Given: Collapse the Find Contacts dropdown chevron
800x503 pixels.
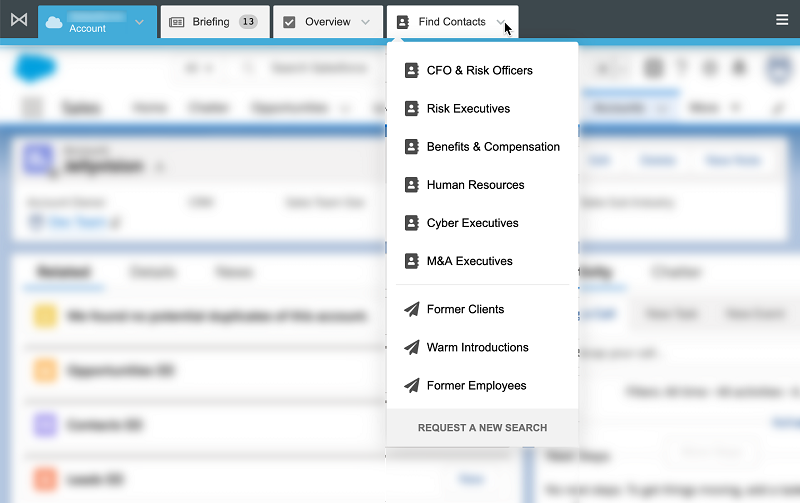Looking at the screenshot, I should (501, 22).
